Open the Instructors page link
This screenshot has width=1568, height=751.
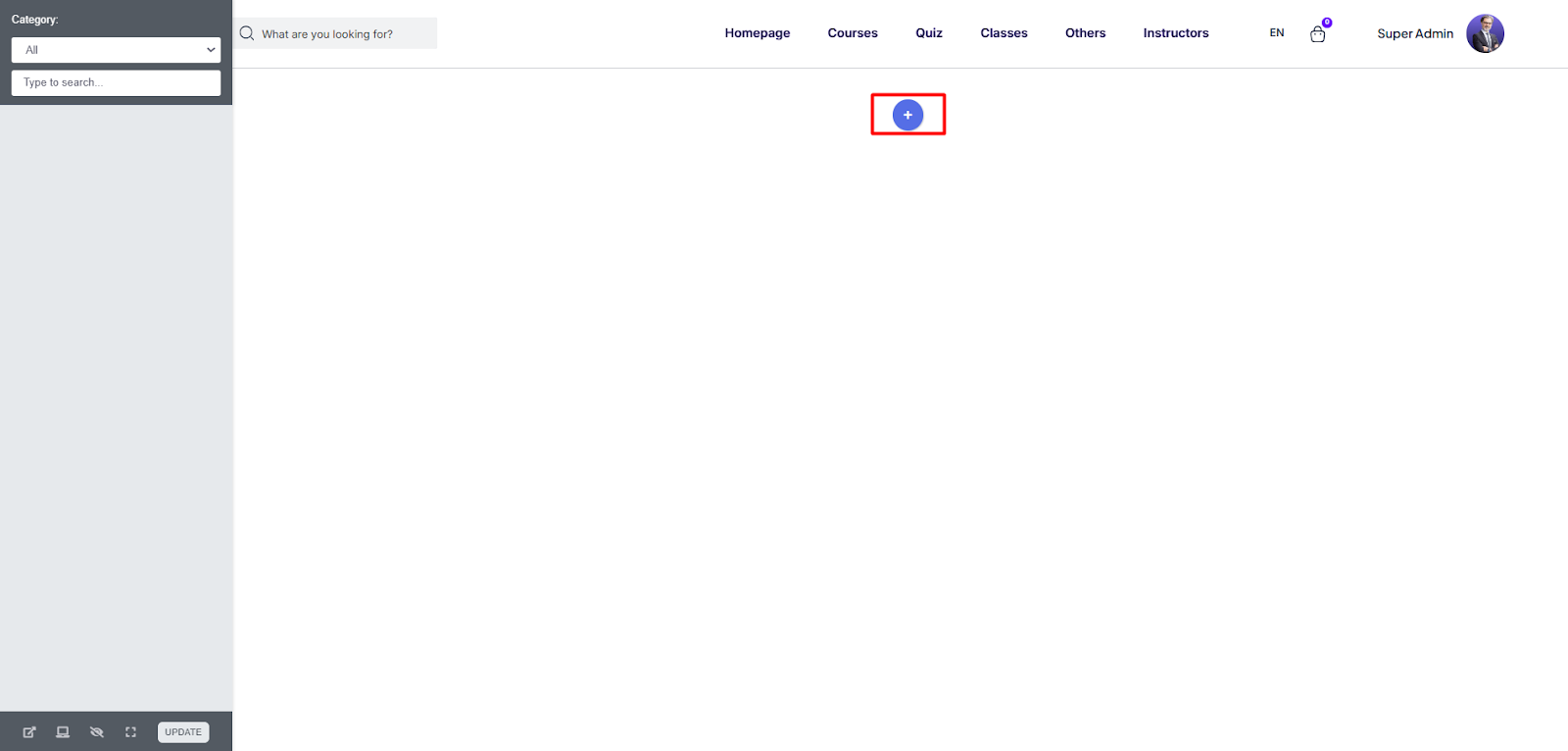[x=1176, y=33]
